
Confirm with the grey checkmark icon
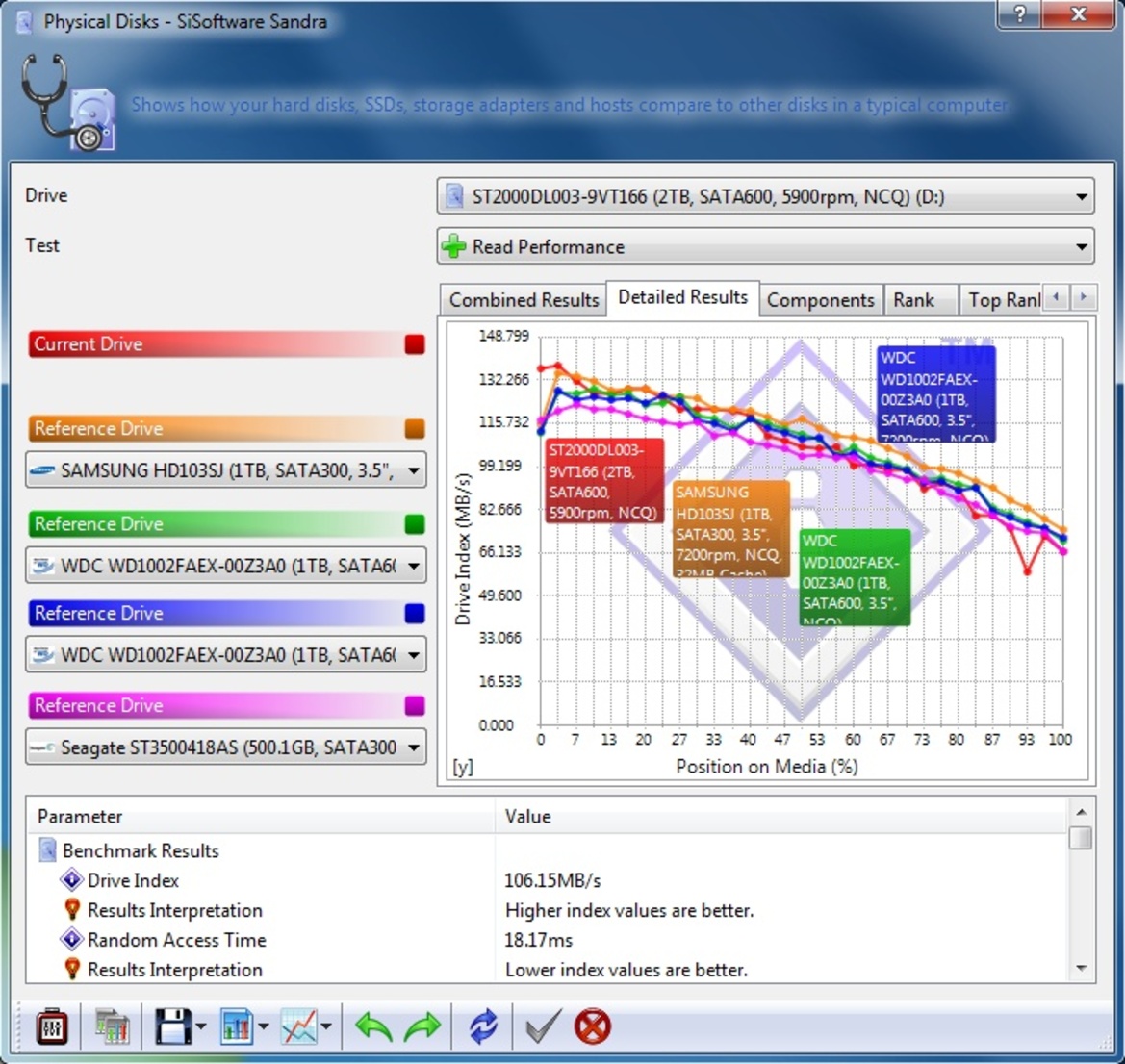(x=544, y=1026)
